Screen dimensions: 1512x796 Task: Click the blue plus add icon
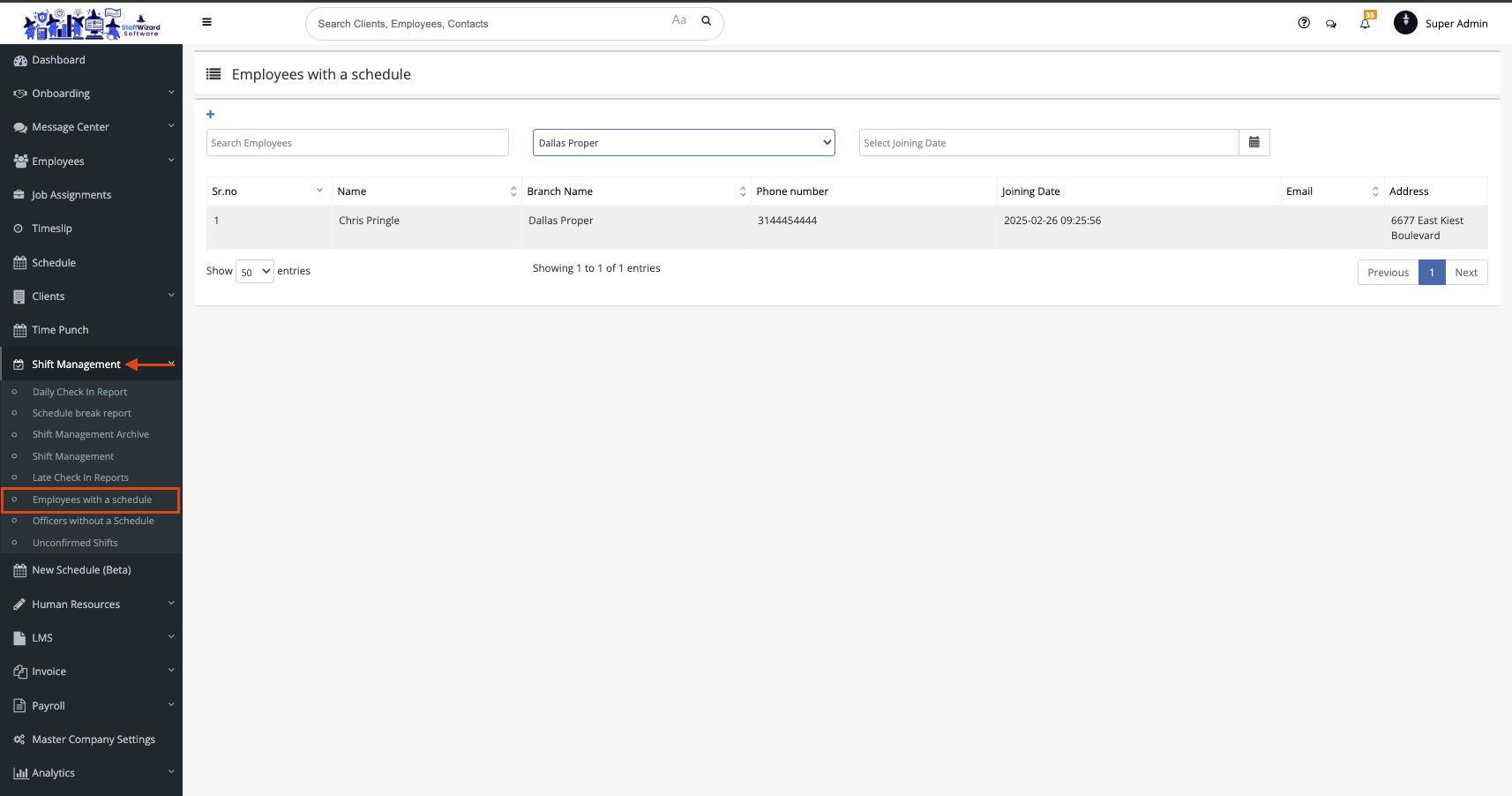pos(210,114)
